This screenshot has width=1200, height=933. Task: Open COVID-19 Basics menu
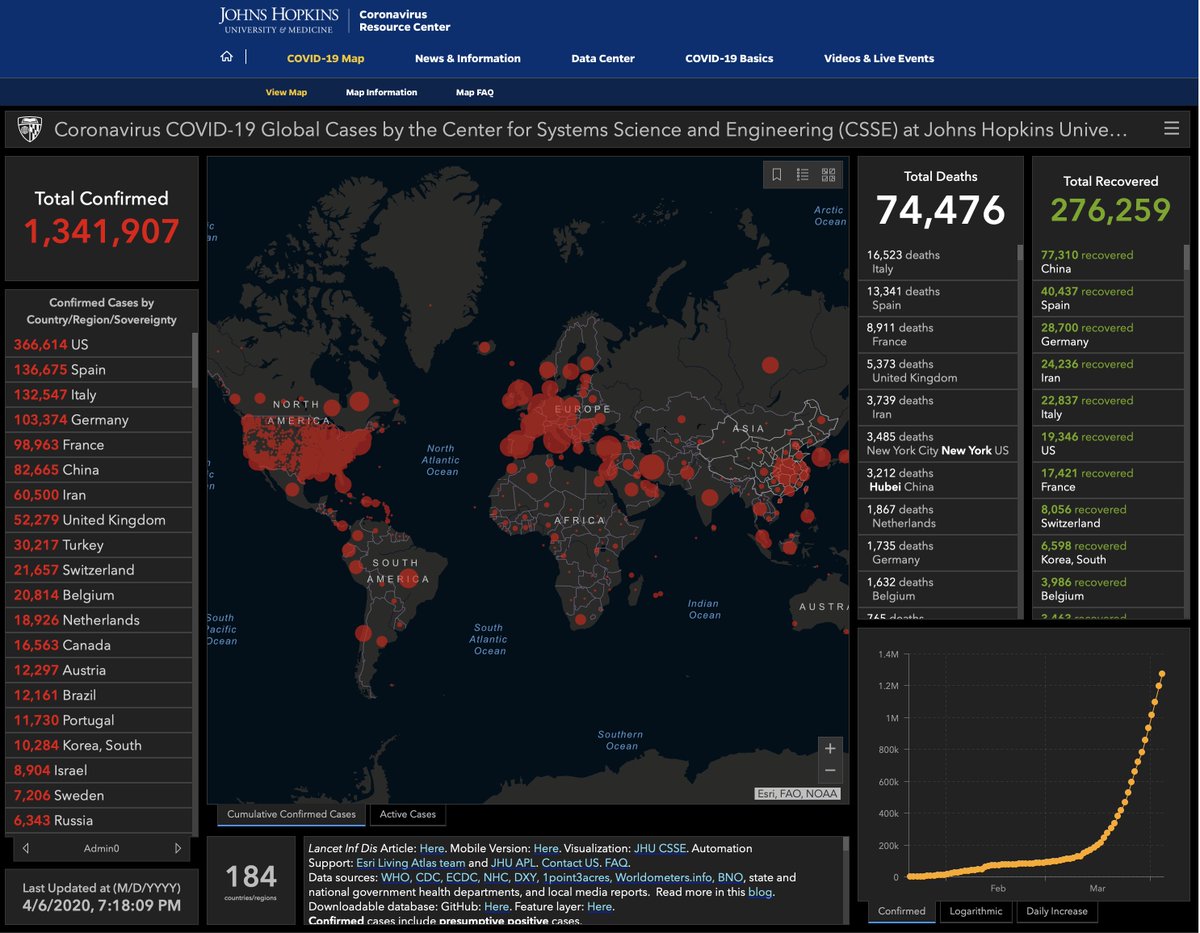(x=729, y=58)
